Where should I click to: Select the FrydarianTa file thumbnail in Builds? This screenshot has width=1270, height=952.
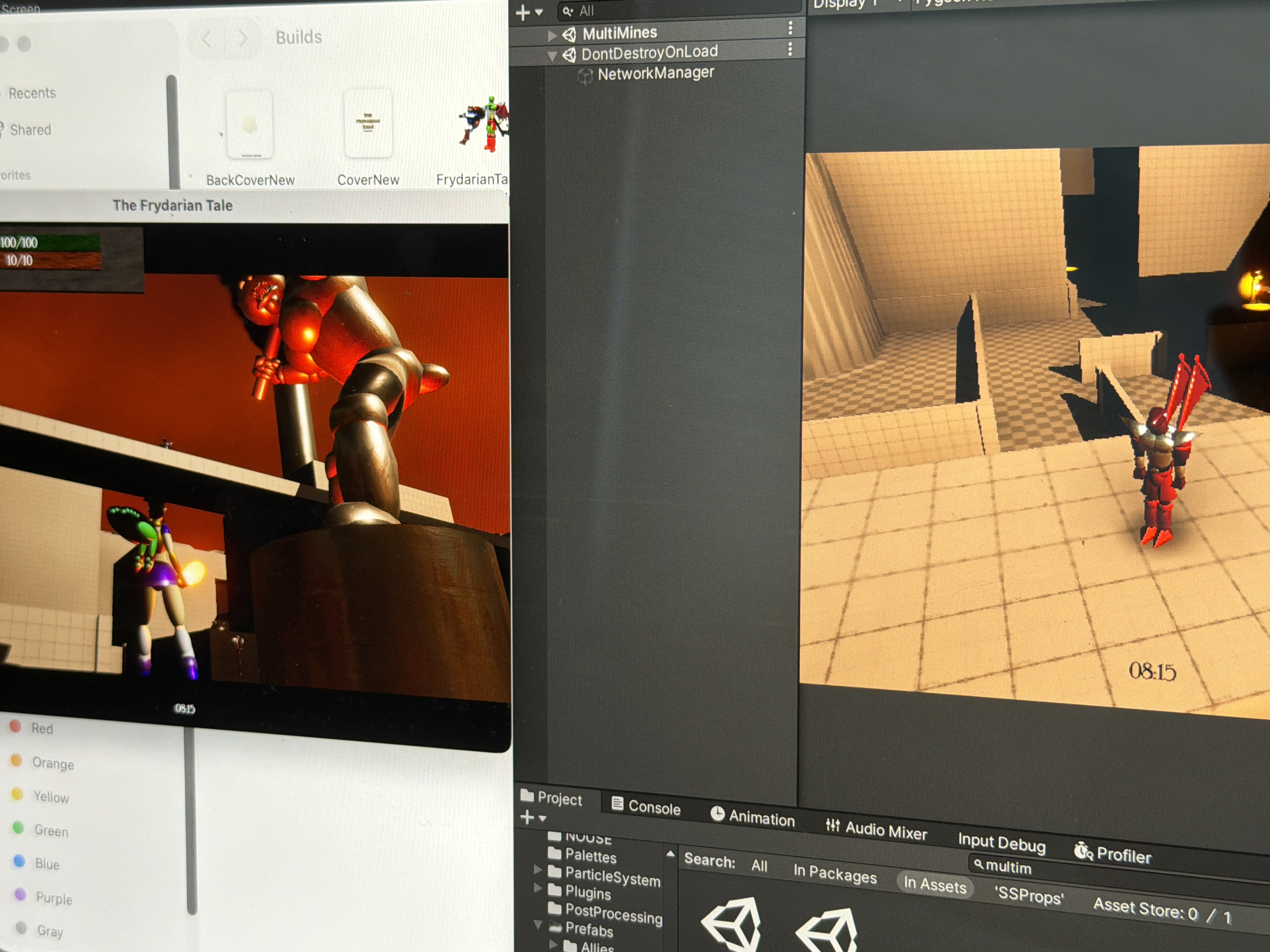[x=483, y=124]
